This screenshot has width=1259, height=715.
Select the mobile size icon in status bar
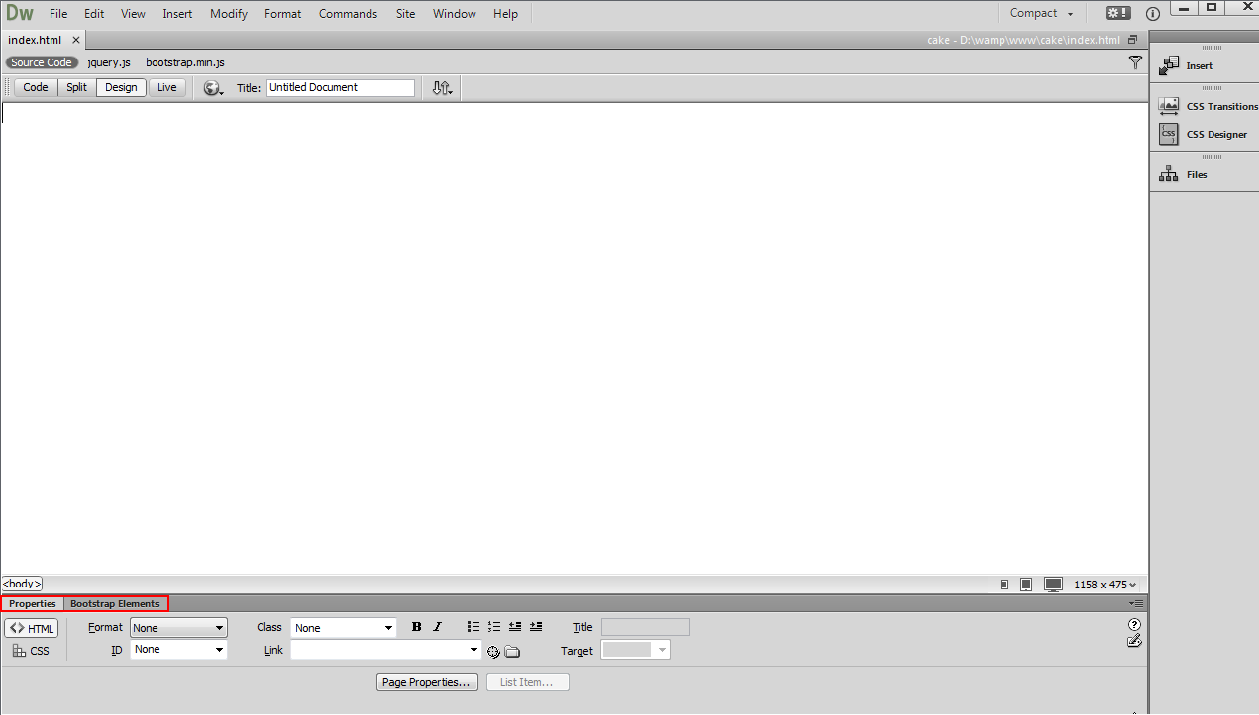pos(1004,584)
